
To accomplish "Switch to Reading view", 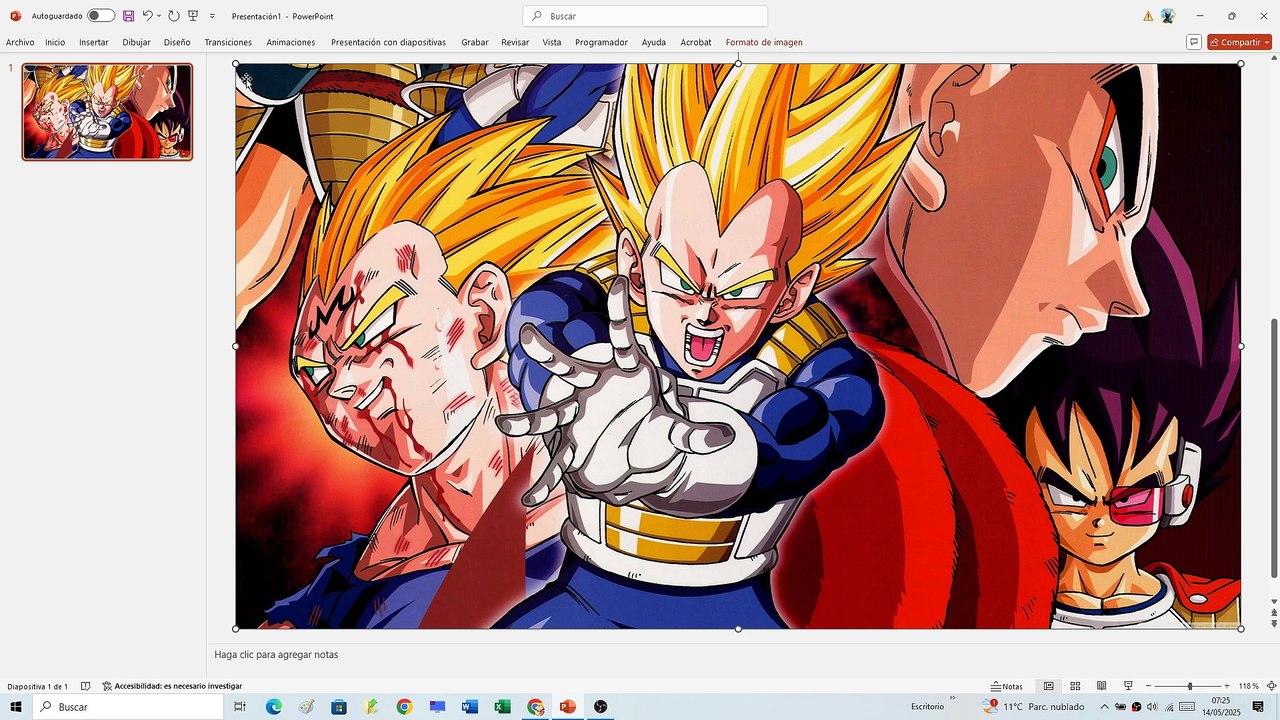I will coord(1101,686).
